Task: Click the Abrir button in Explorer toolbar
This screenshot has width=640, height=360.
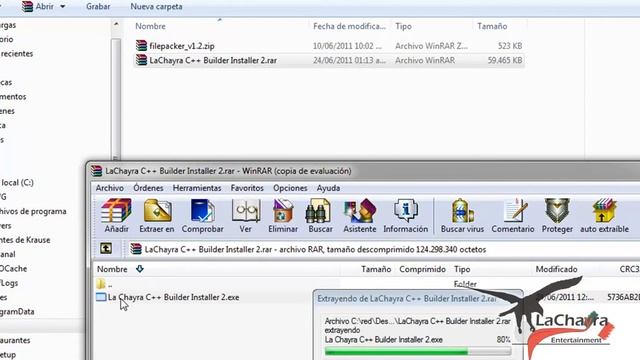Action: tap(38, 7)
